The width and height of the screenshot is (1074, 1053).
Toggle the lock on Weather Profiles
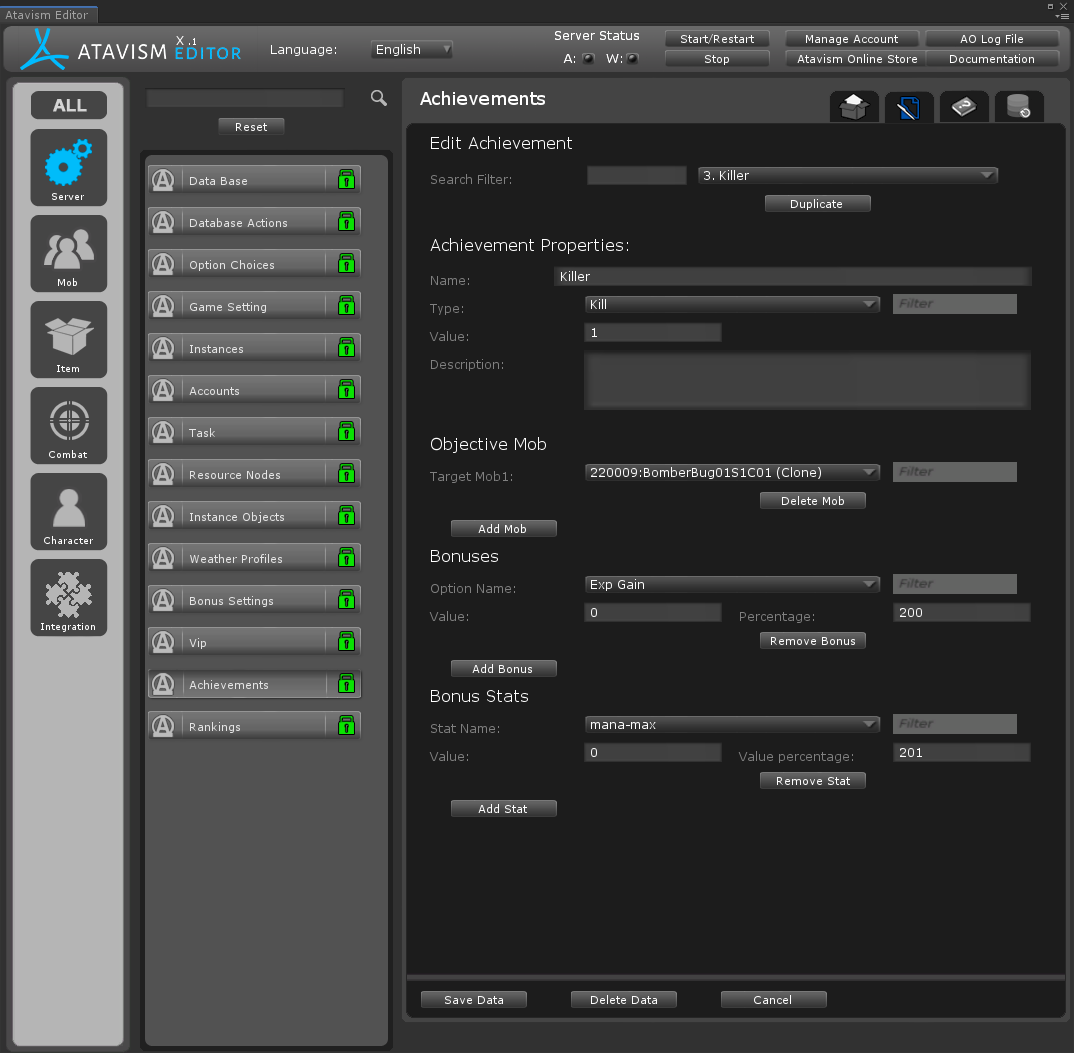(x=346, y=558)
